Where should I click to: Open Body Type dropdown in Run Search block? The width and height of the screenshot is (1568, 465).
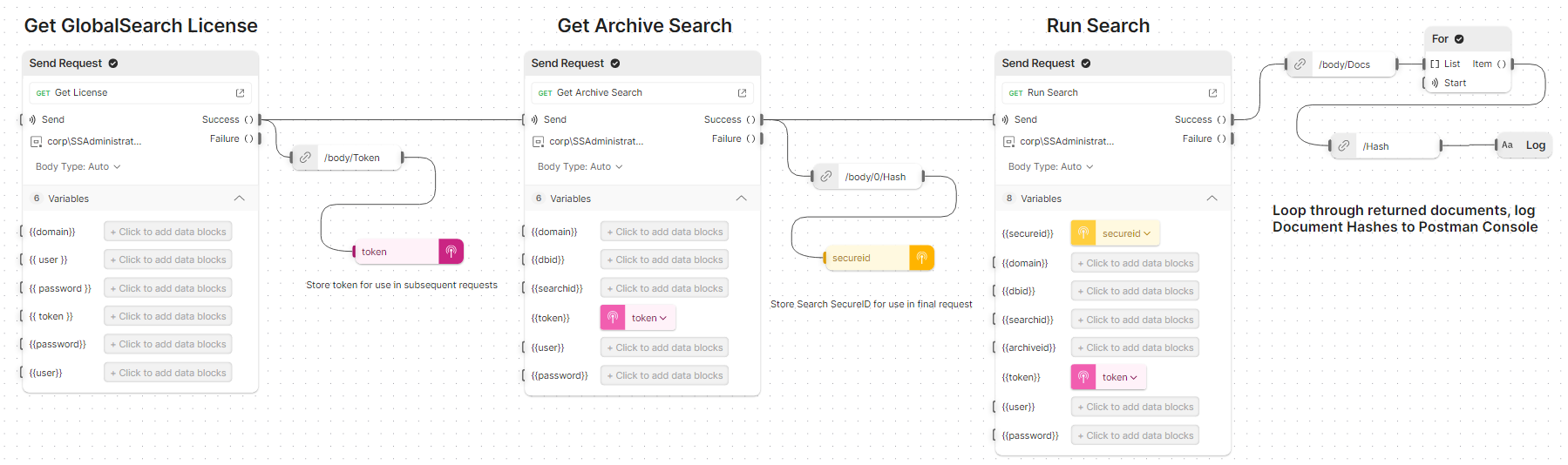click(x=1050, y=166)
